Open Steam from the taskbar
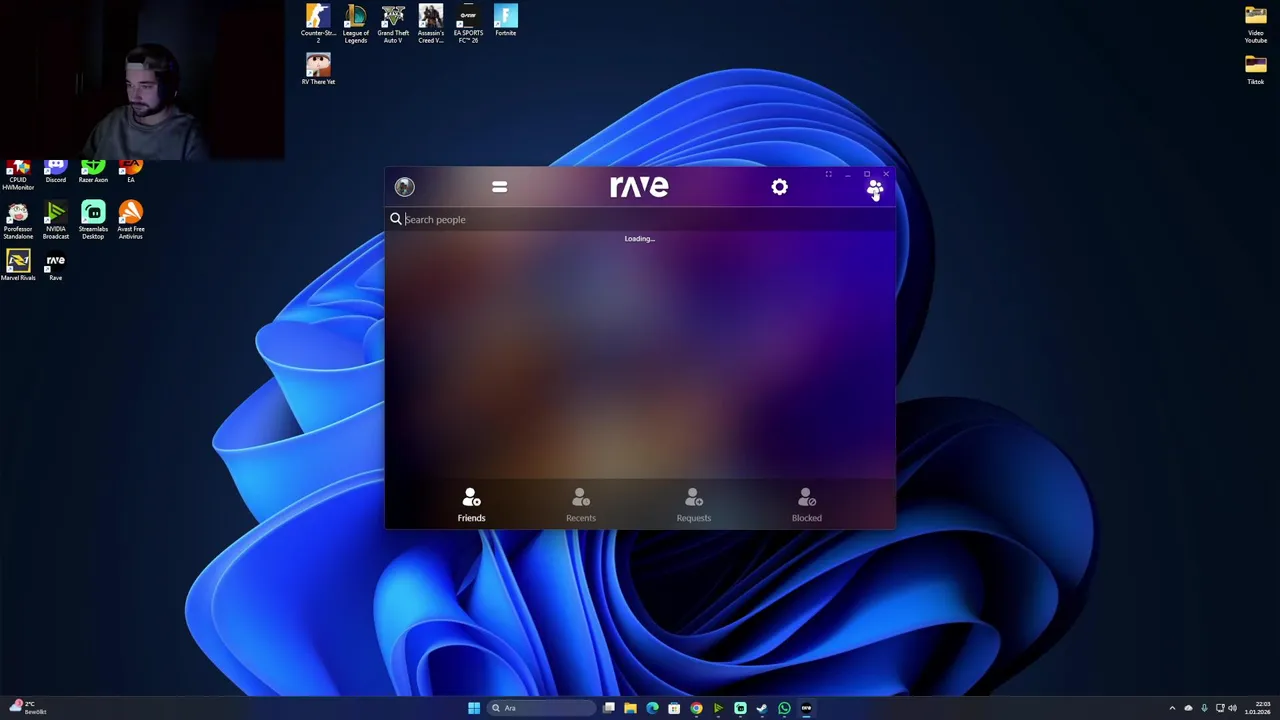Screen dimensions: 1280x720 click(x=762, y=708)
